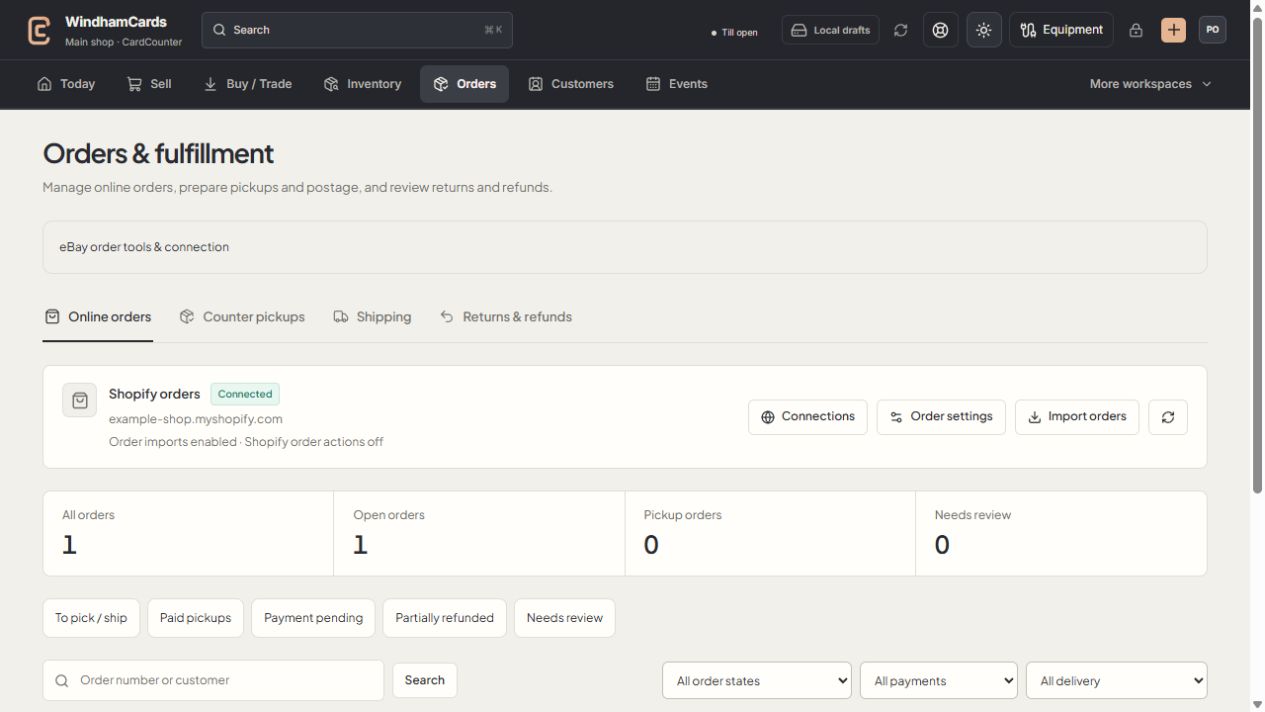Apply Partially refunded filter

click(x=444, y=618)
